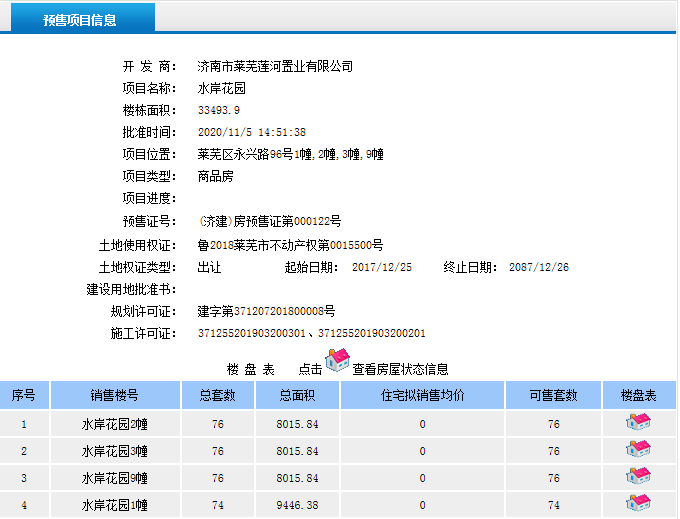Click land certificate 鲁2018莱芜市不动产权第0015500号
The width and height of the screenshot is (680, 519).
tap(290, 245)
